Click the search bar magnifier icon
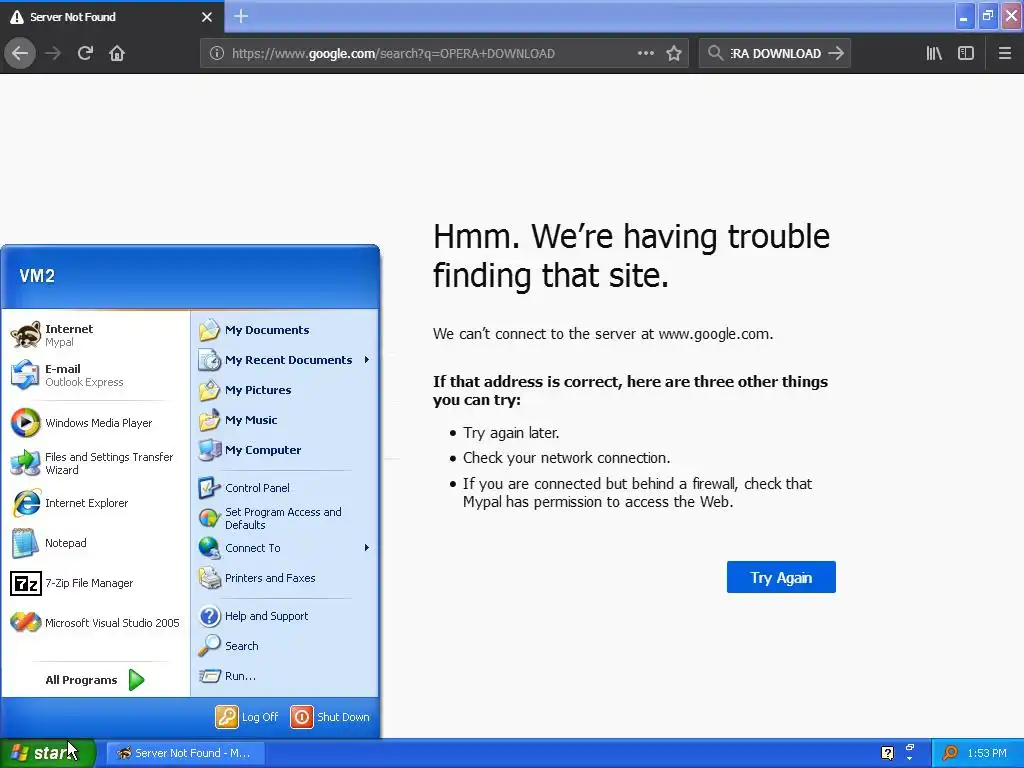 [x=715, y=53]
